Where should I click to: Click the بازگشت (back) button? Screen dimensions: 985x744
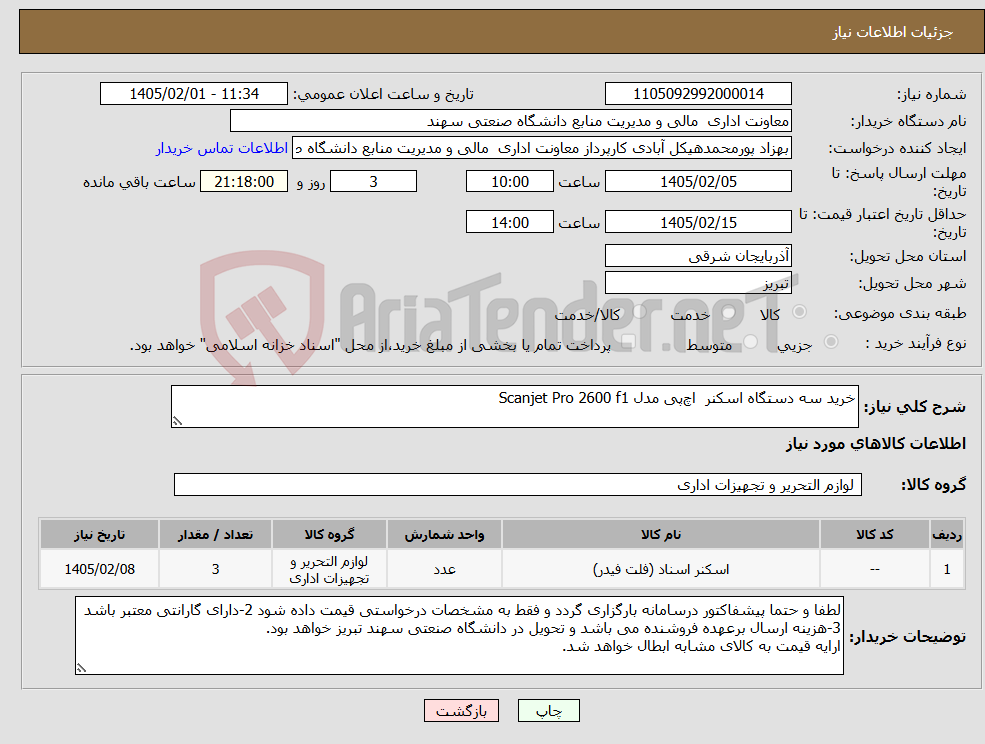pyautogui.click(x=461, y=711)
